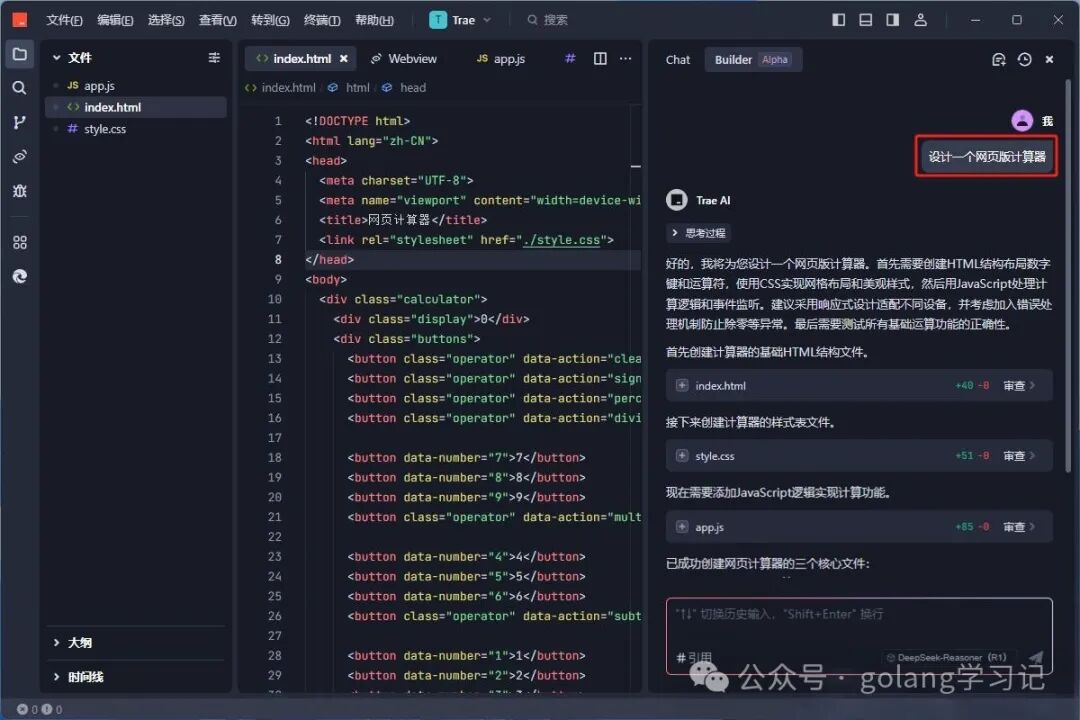This screenshot has width=1080, height=720.
Task: Toggle the bottom panel layout icon
Action: tap(866, 19)
